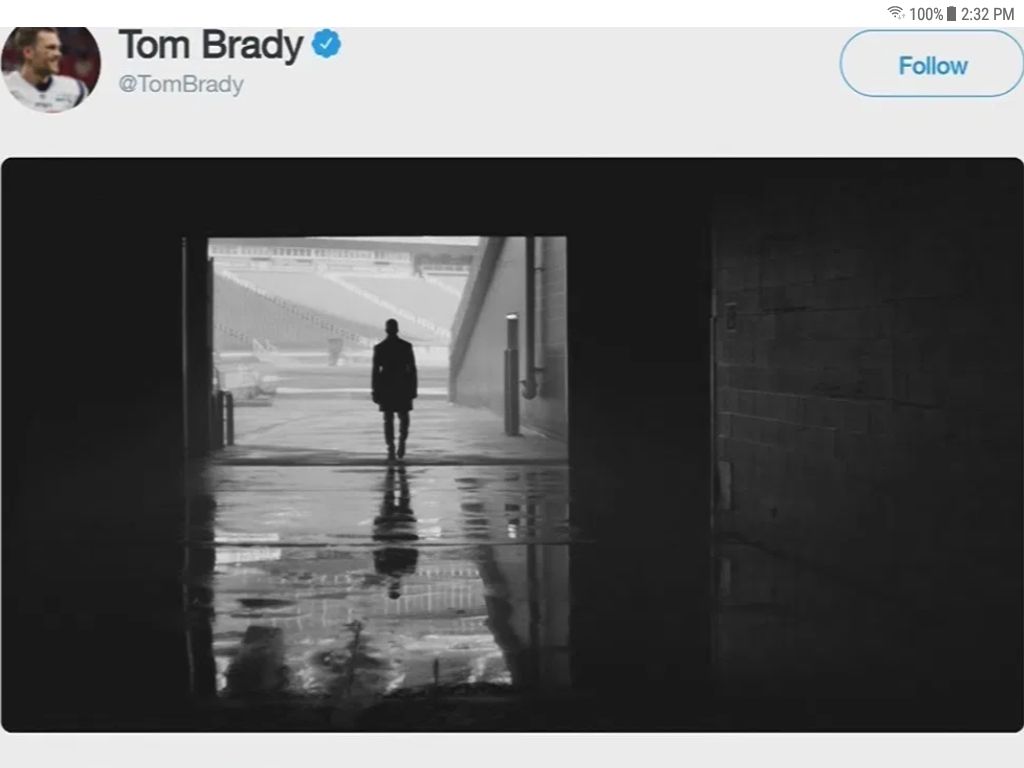
Task: Open Tom Brady's profile picture
Action: point(50,68)
